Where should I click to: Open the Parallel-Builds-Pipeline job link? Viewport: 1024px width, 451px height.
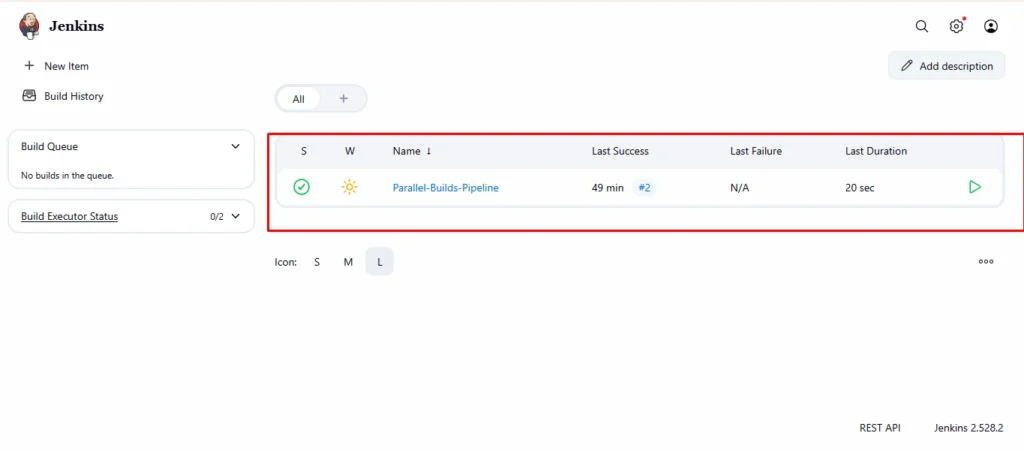click(445, 188)
